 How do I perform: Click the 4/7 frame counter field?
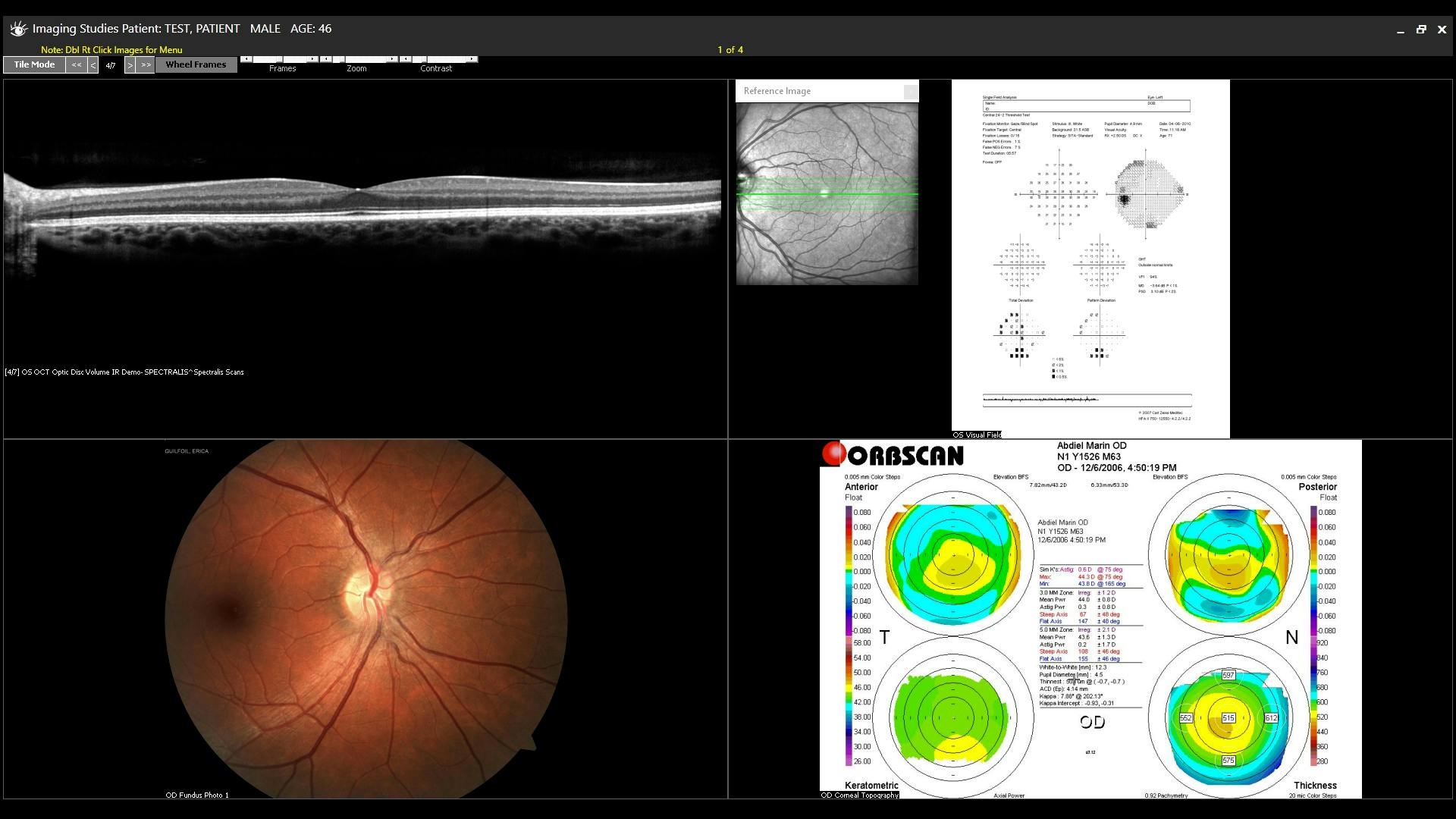coord(111,64)
